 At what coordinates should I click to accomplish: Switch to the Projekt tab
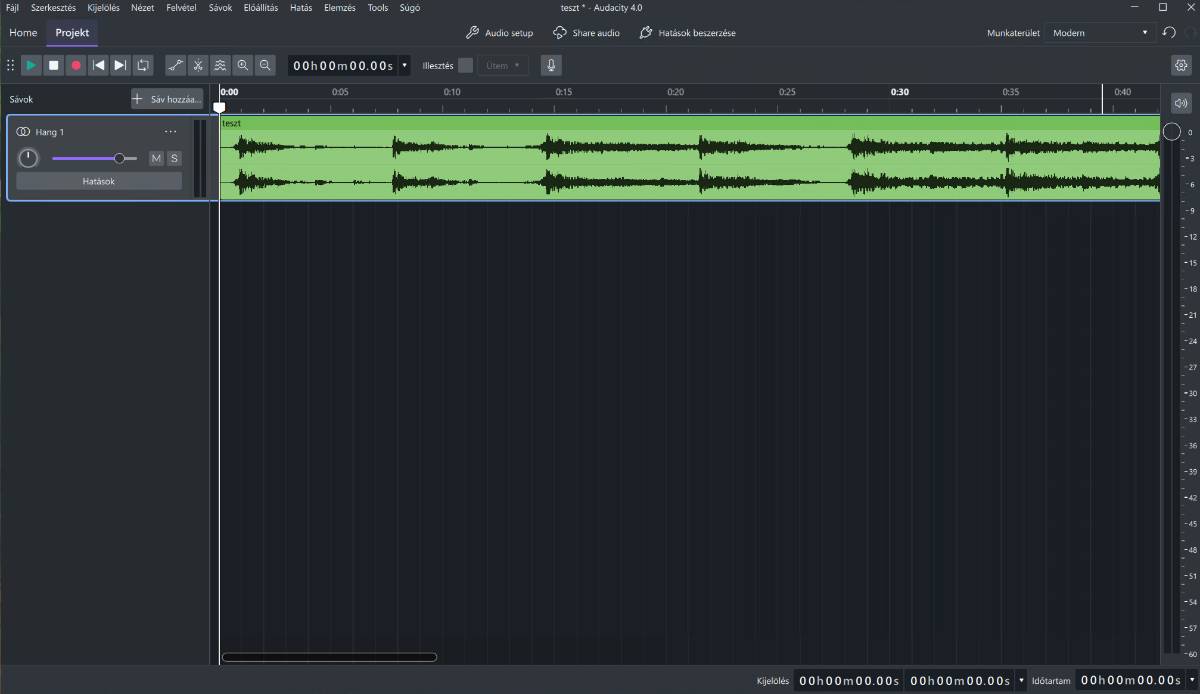pos(72,33)
